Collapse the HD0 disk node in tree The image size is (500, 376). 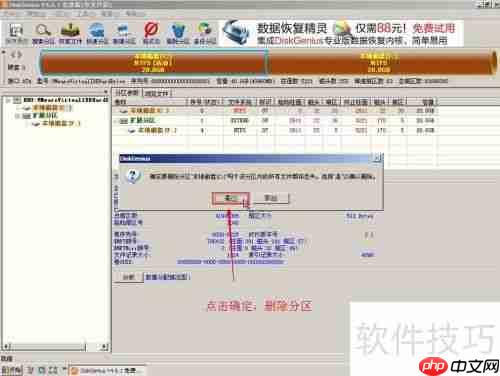pyautogui.click(x=9, y=100)
